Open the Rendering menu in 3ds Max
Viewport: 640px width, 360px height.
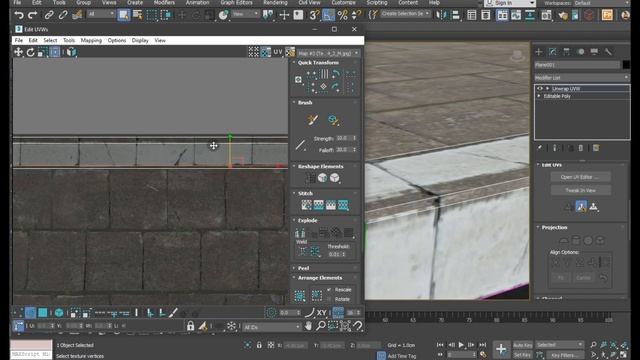click(x=275, y=2)
